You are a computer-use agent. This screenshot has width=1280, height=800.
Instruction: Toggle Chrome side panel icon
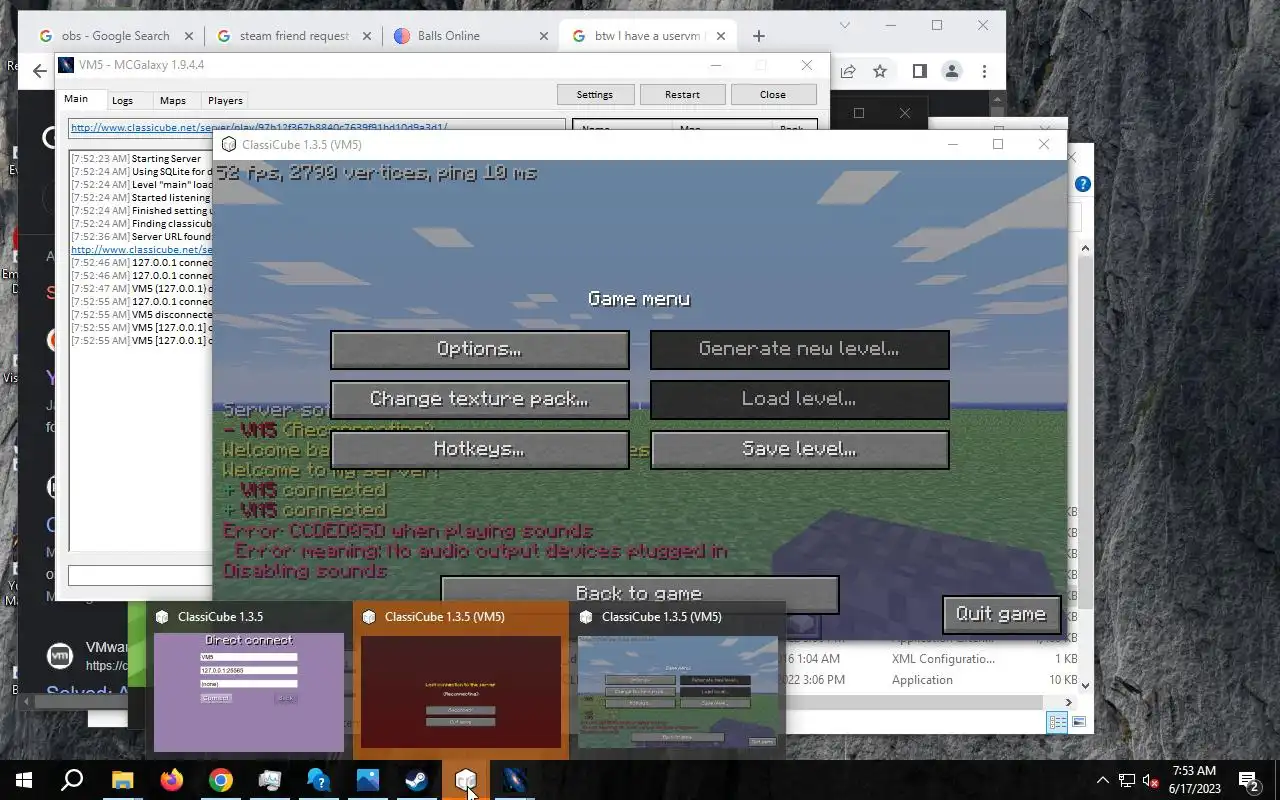point(919,71)
